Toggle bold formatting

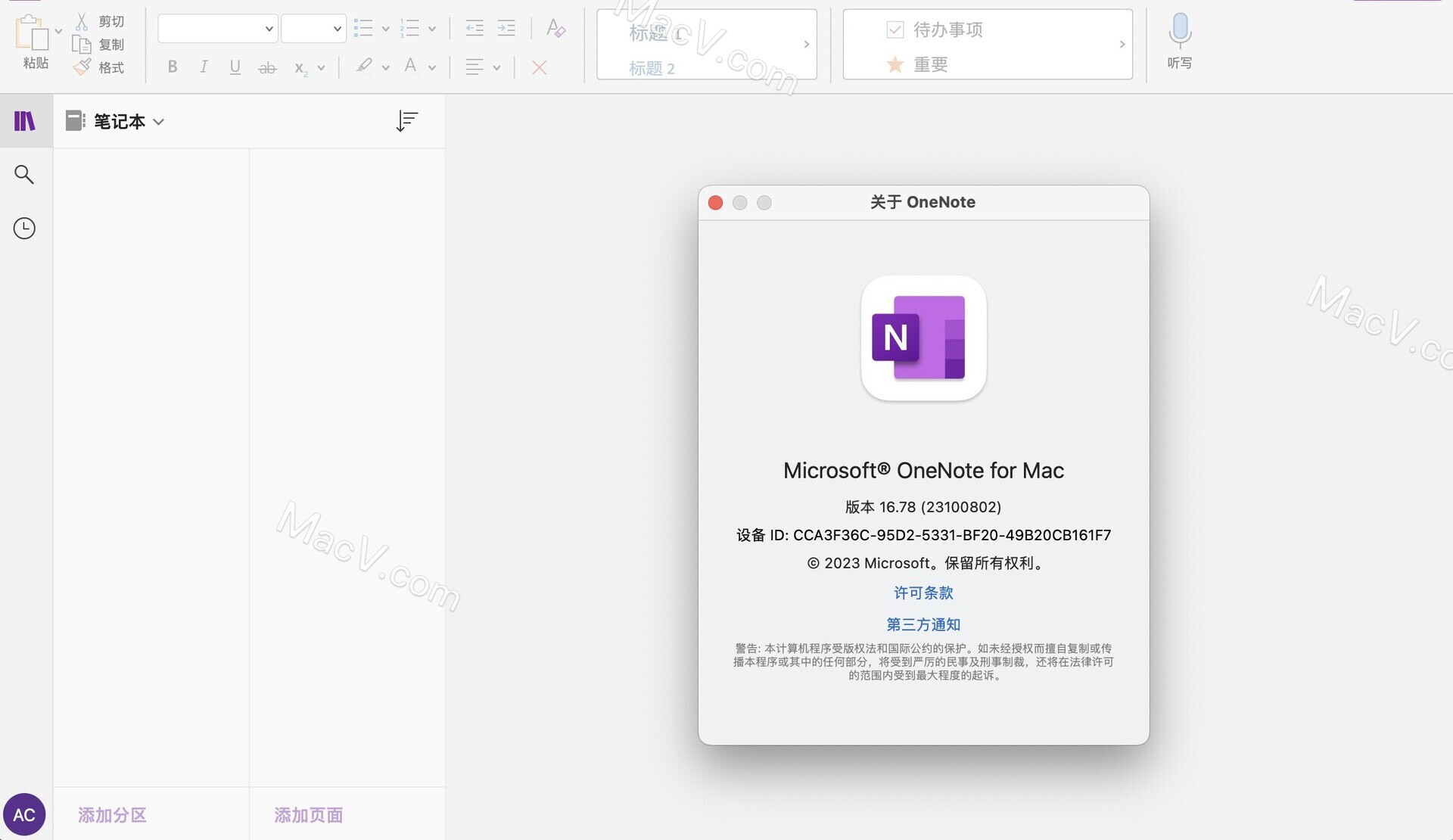[173, 67]
